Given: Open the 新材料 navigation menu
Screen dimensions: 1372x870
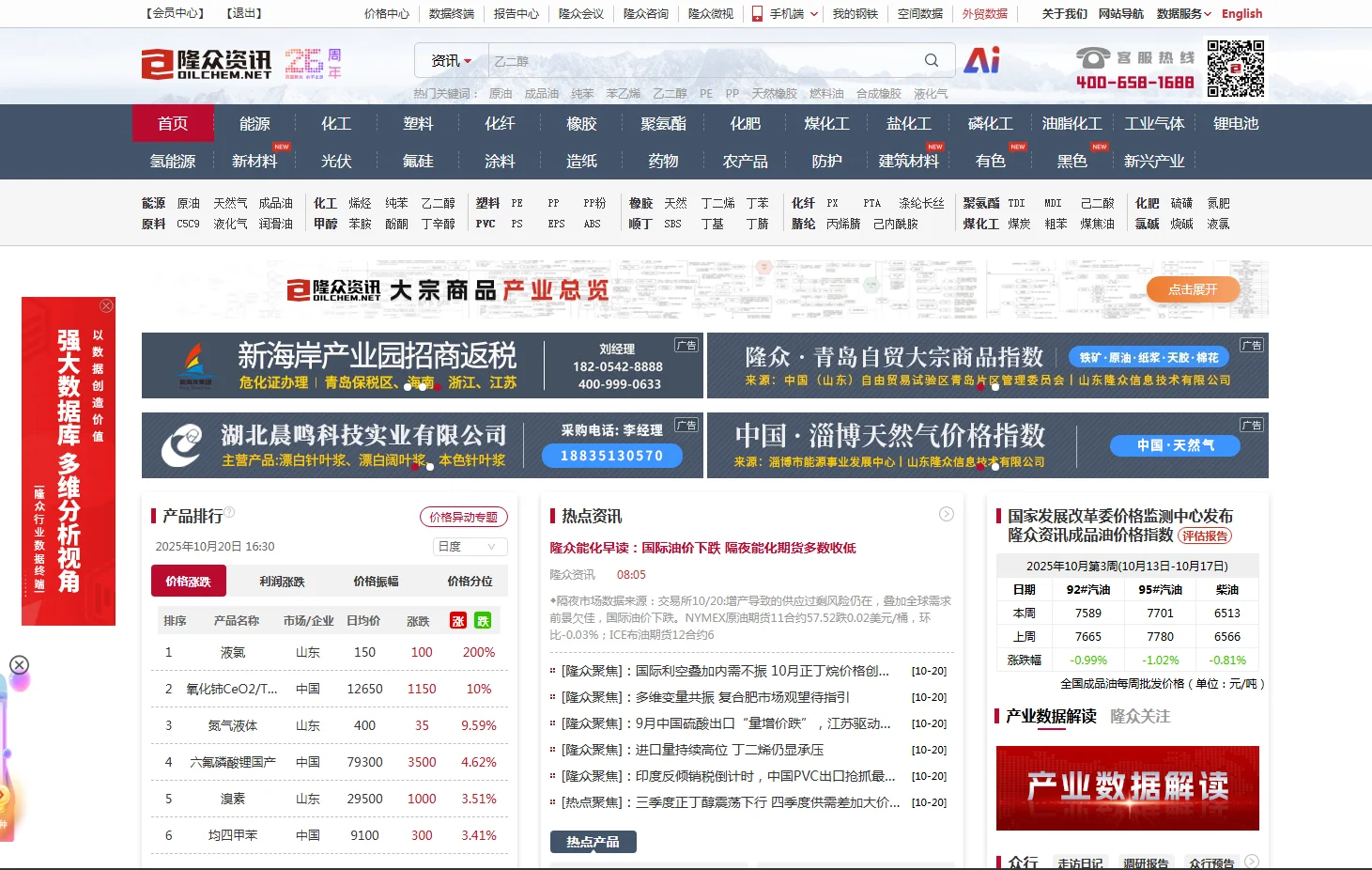Looking at the screenshot, I should (254, 161).
